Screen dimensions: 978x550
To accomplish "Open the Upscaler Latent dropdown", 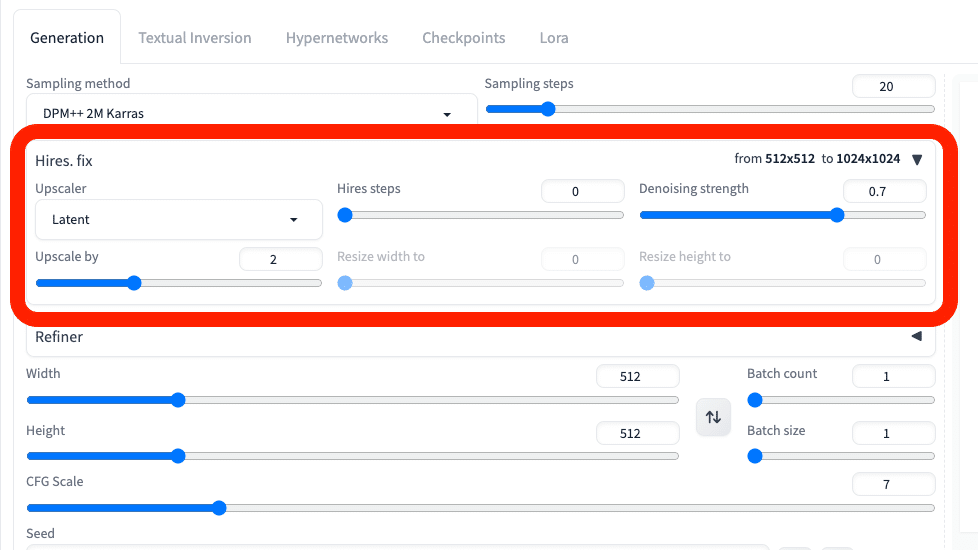I will coord(179,219).
